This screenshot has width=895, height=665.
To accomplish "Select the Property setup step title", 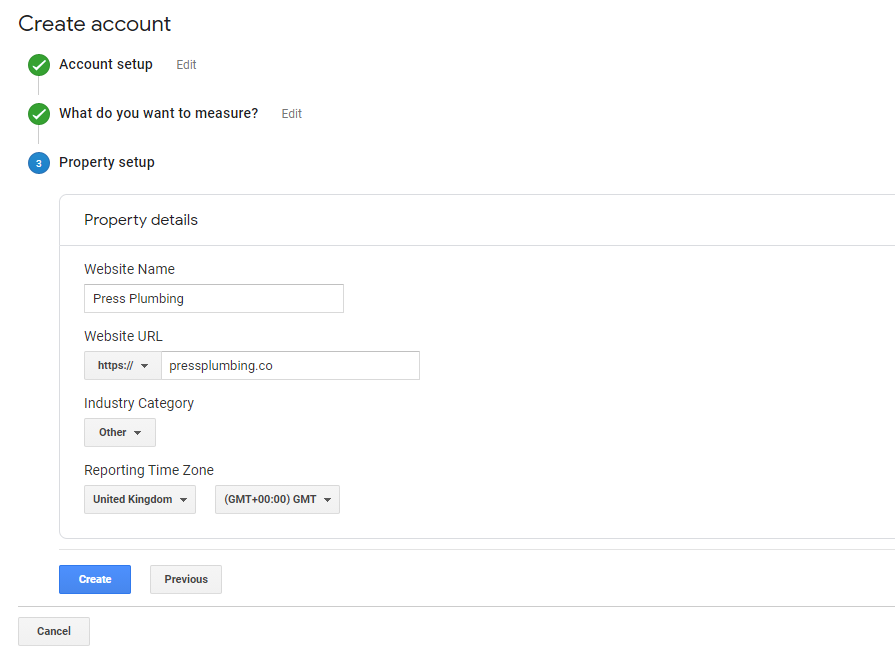I will (x=107, y=162).
